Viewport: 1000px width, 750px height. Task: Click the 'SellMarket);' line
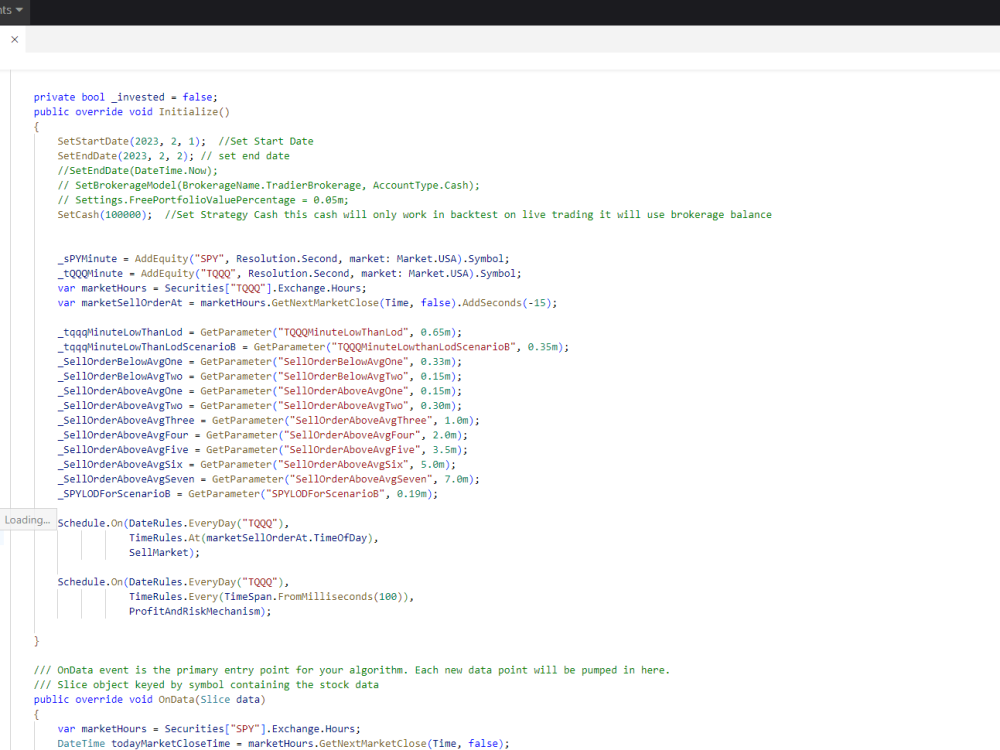click(165, 552)
